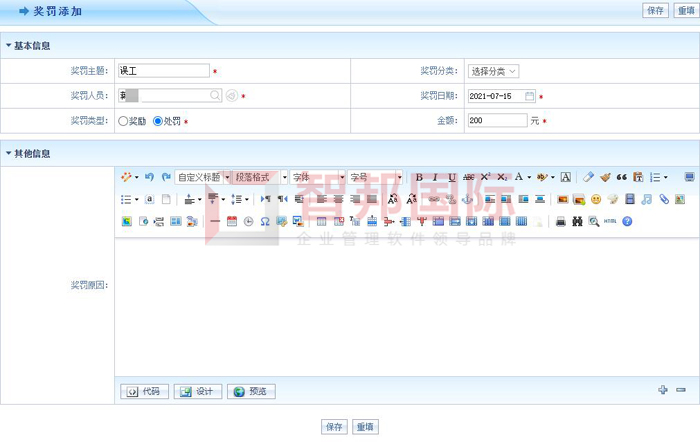Click the Italic formatting icon
Screen dimensions: 700x442
tap(435, 177)
